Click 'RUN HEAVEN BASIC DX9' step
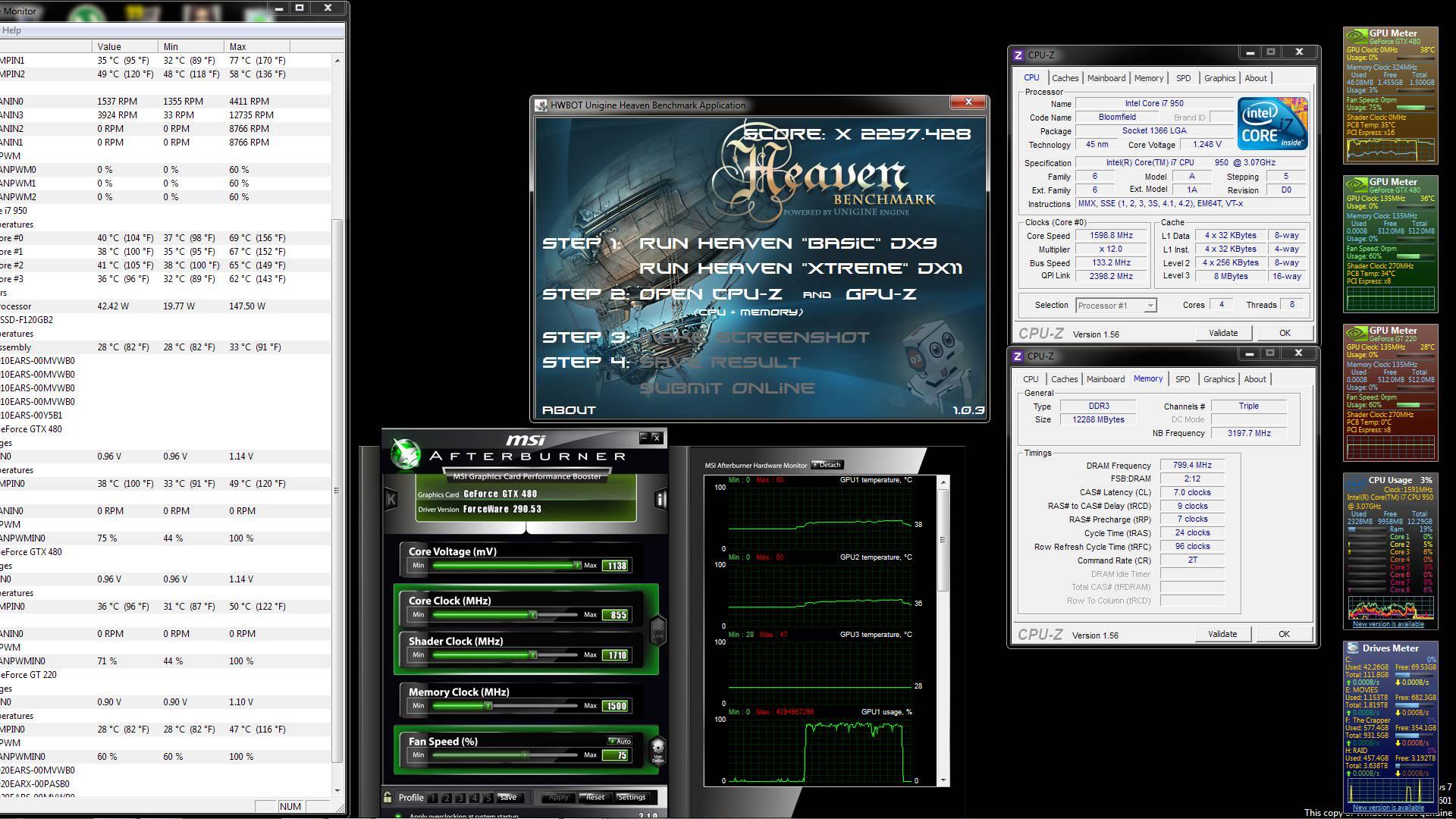 788,243
